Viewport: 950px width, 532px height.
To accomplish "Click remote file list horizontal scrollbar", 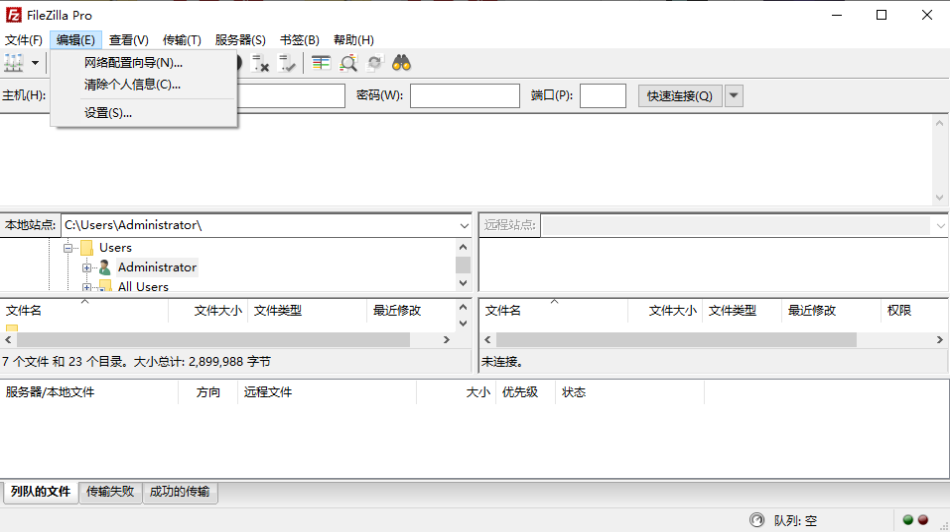I will 676,340.
